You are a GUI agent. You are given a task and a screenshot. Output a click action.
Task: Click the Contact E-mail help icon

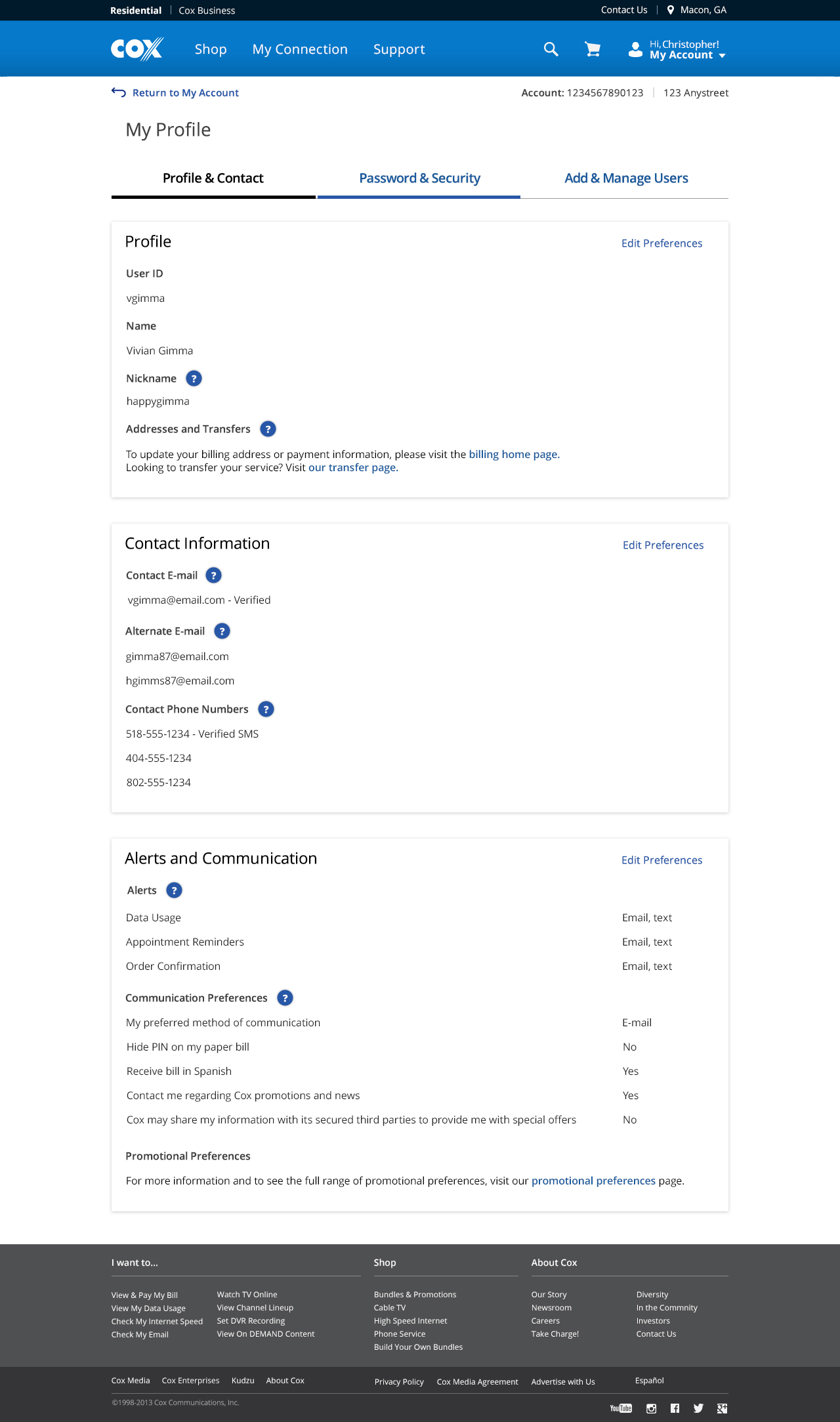coord(213,575)
